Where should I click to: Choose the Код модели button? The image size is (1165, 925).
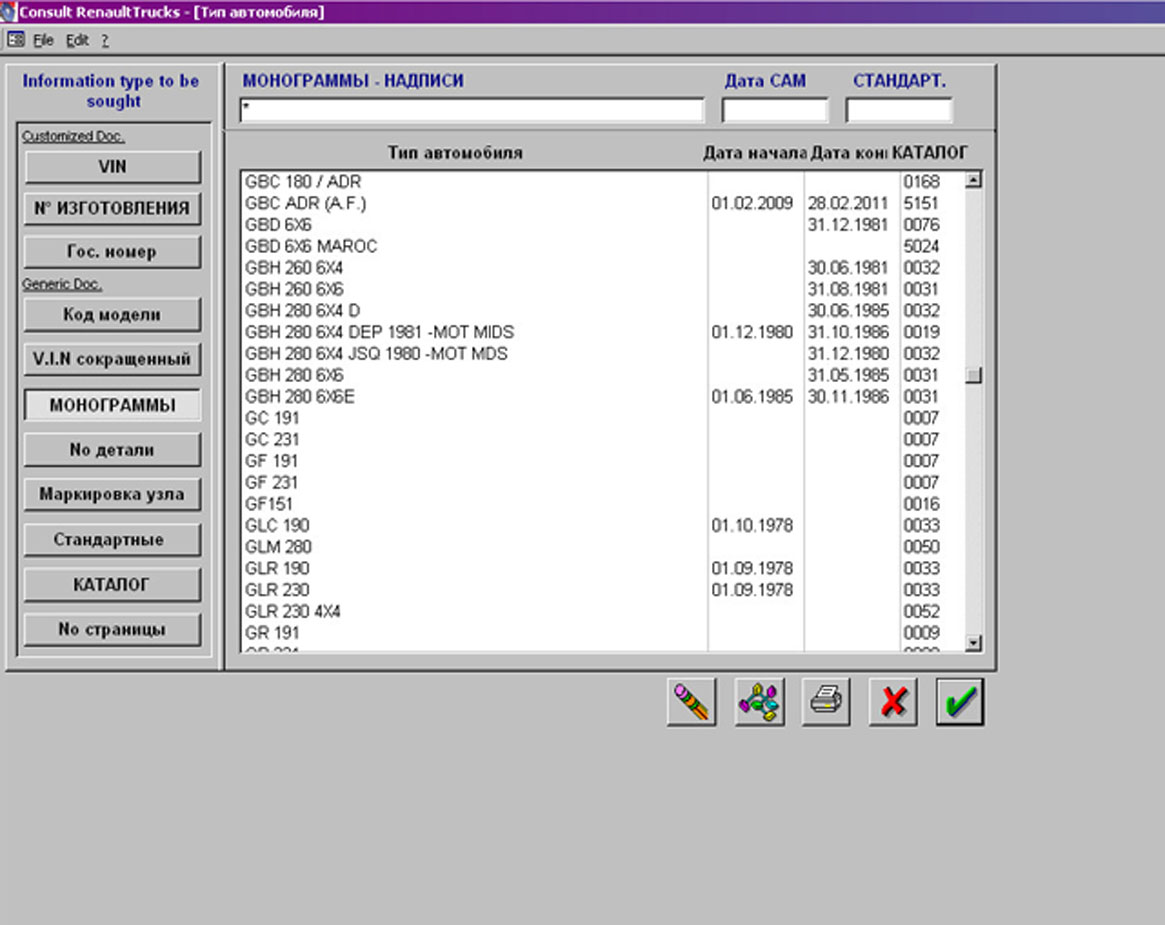(x=113, y=315)
